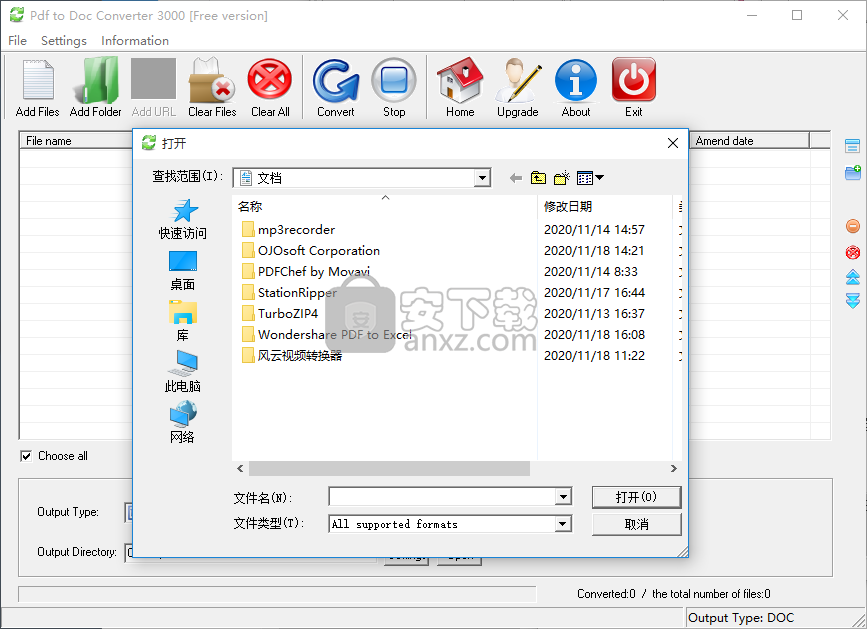This screenshot has width=867, height=629.
Task: Click the move-down arrows icon in the right sidebar
Action: [x=853, y=301]
